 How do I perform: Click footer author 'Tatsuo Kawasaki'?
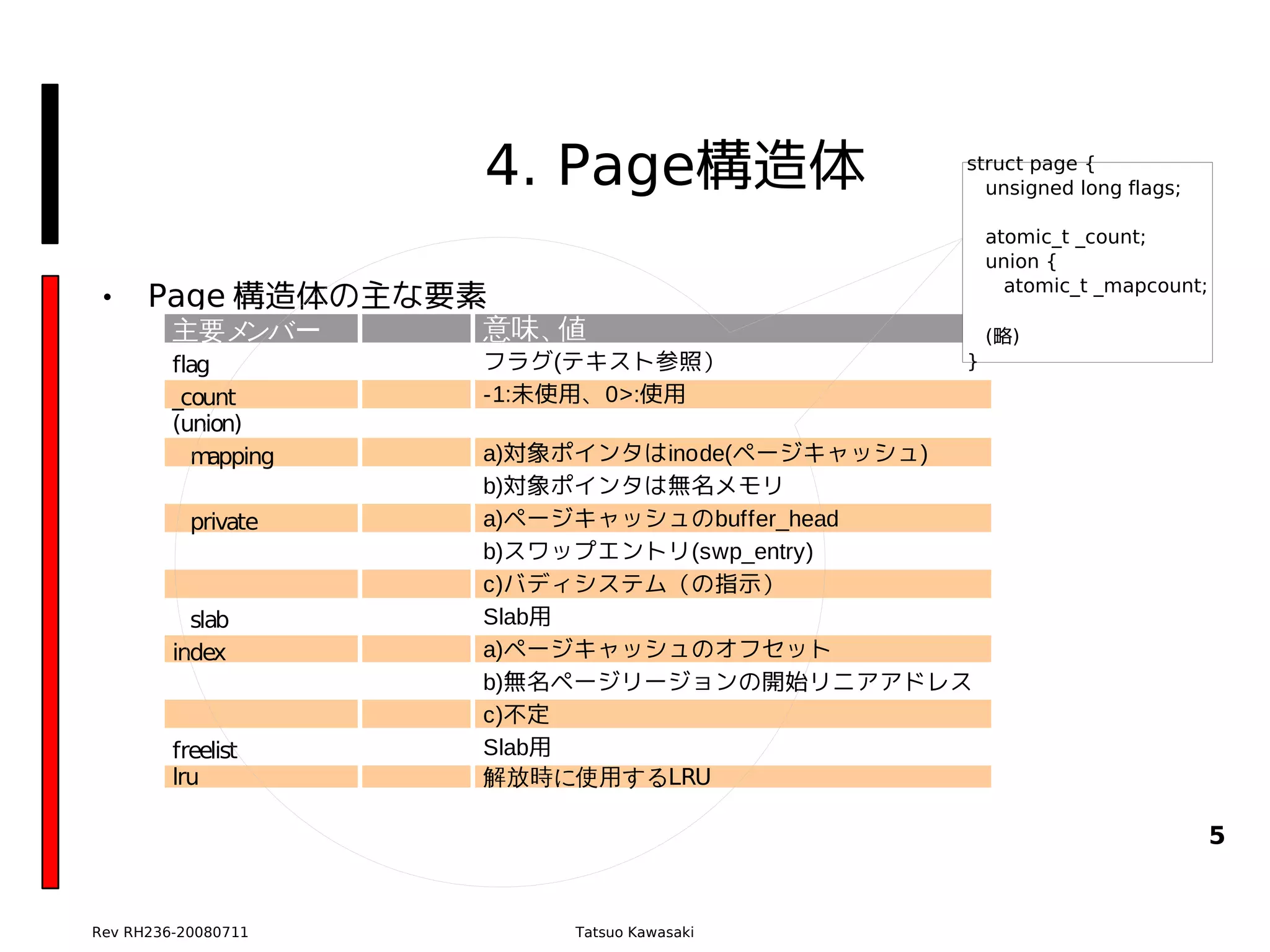point(634,932)
